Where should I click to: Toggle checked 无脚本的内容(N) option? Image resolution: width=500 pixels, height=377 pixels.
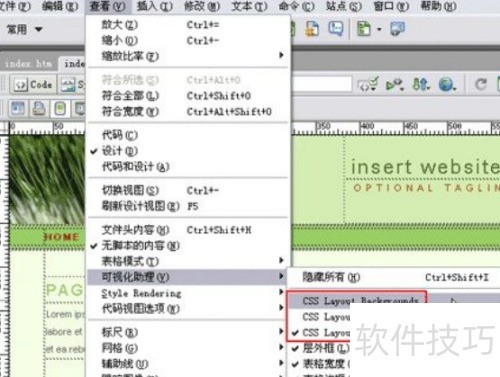click(188, 245)
